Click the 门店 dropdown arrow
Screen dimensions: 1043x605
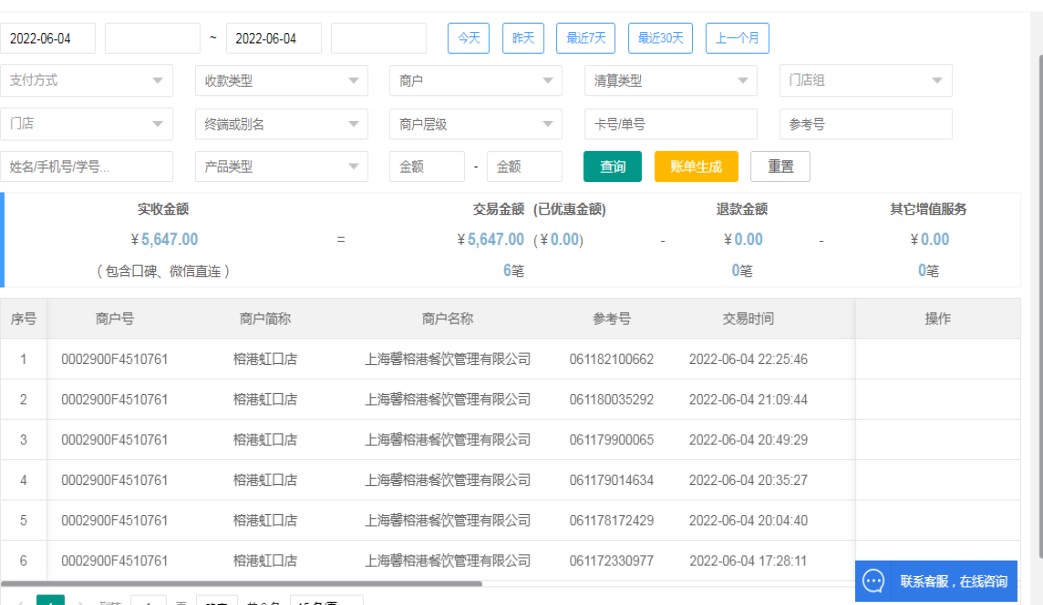pos(157,124)
